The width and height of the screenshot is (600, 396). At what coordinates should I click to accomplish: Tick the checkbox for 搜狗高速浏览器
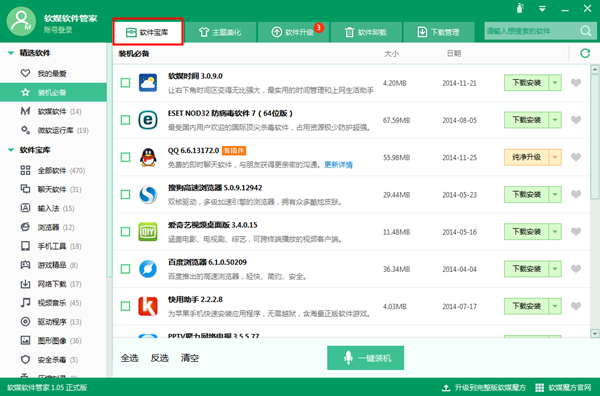(x=126, y=194)
